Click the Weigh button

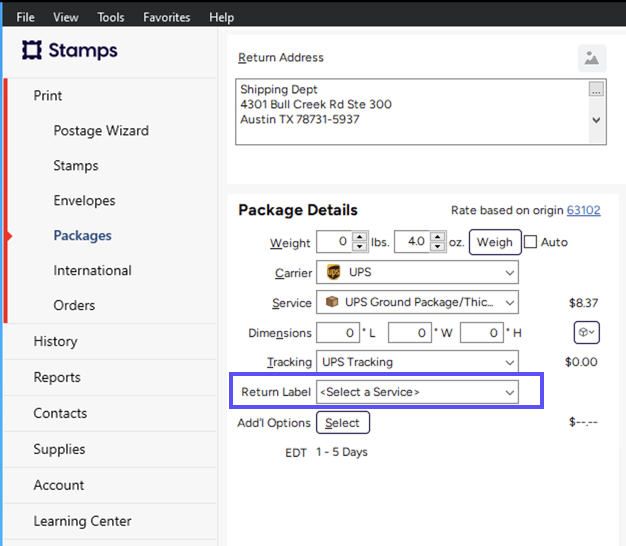(495, 242)
